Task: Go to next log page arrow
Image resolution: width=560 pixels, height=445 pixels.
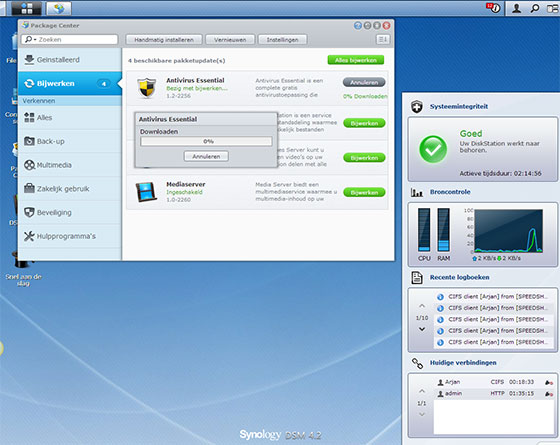Action: click(x=422, y=329)
